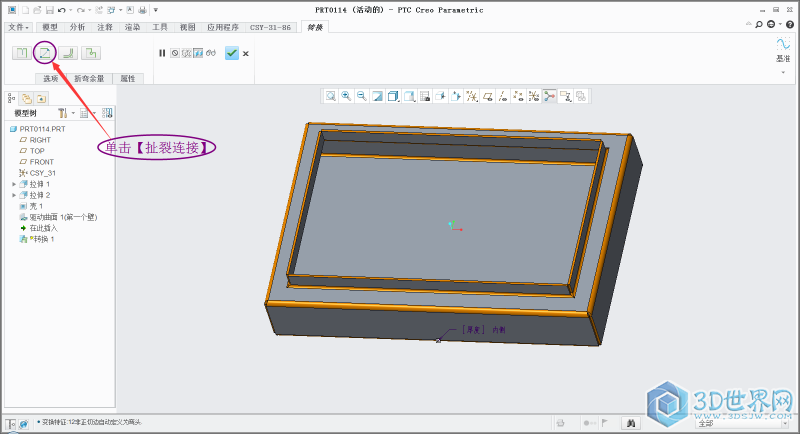Click the New file icon in quick access
800x434 pixels.
coord(25,10)
